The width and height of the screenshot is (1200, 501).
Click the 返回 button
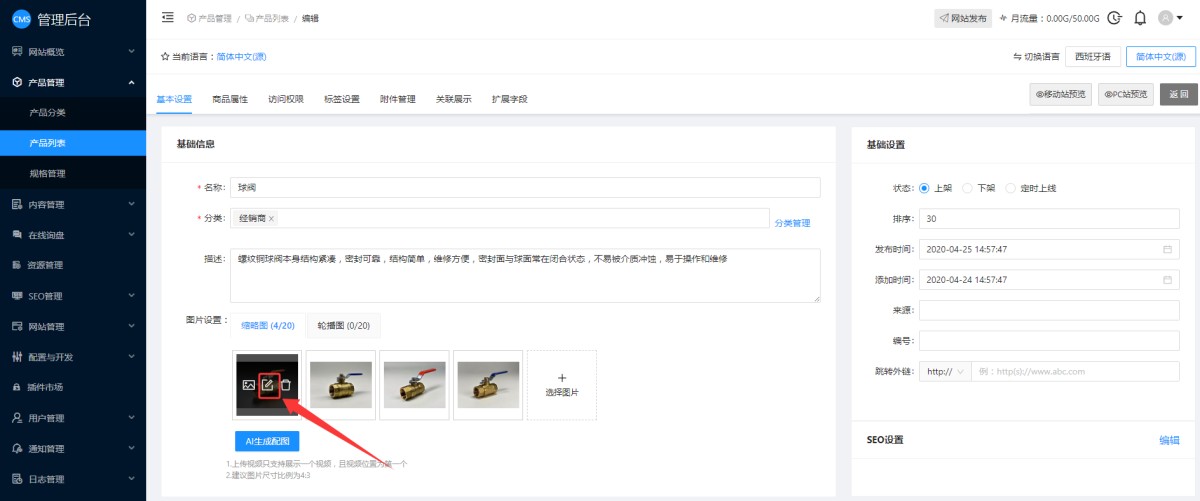1179,94
